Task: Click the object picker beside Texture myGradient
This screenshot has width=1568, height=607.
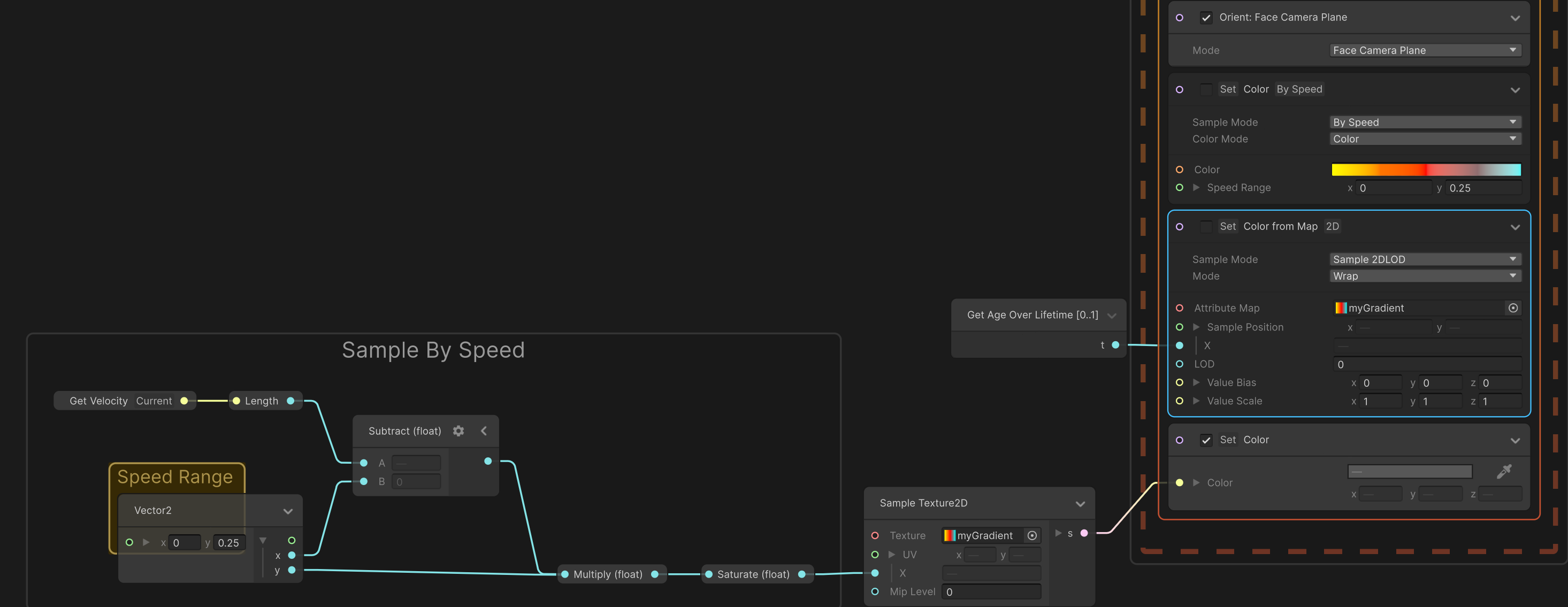Action: point(1032,535)
